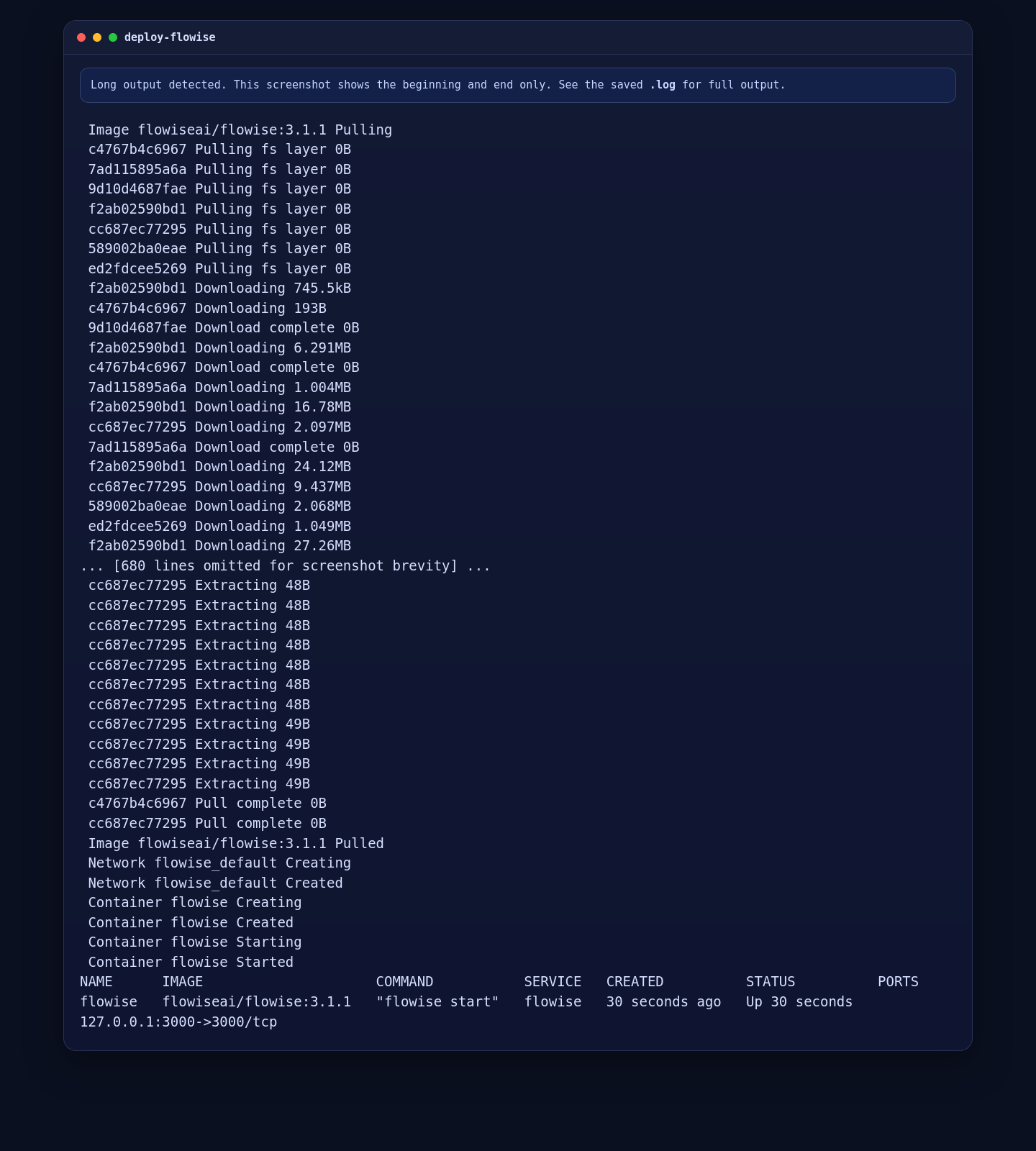Image resolution: width=1036 pixels, height=1151 pixels.
Task: Click 'Container flowise Creating' line
Action: (195, 903)
